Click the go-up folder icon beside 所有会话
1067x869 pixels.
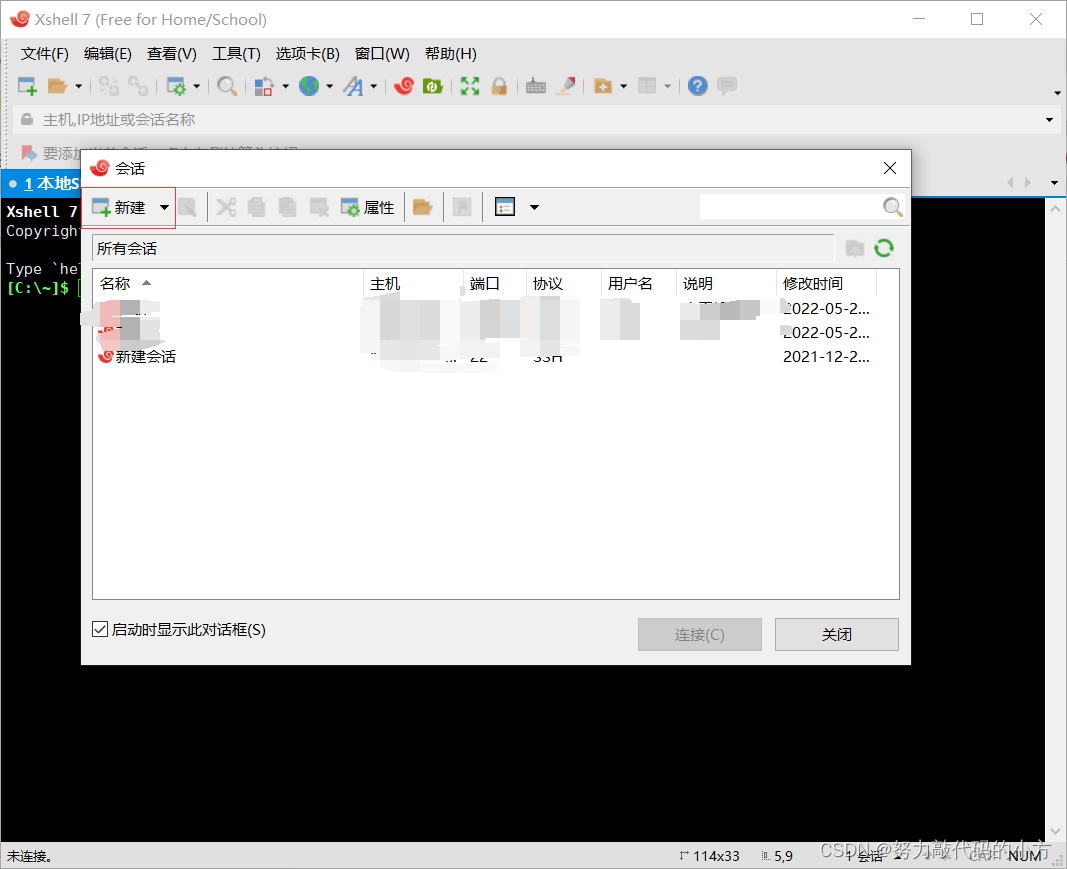pyautogui.click(x=855, y=248)
